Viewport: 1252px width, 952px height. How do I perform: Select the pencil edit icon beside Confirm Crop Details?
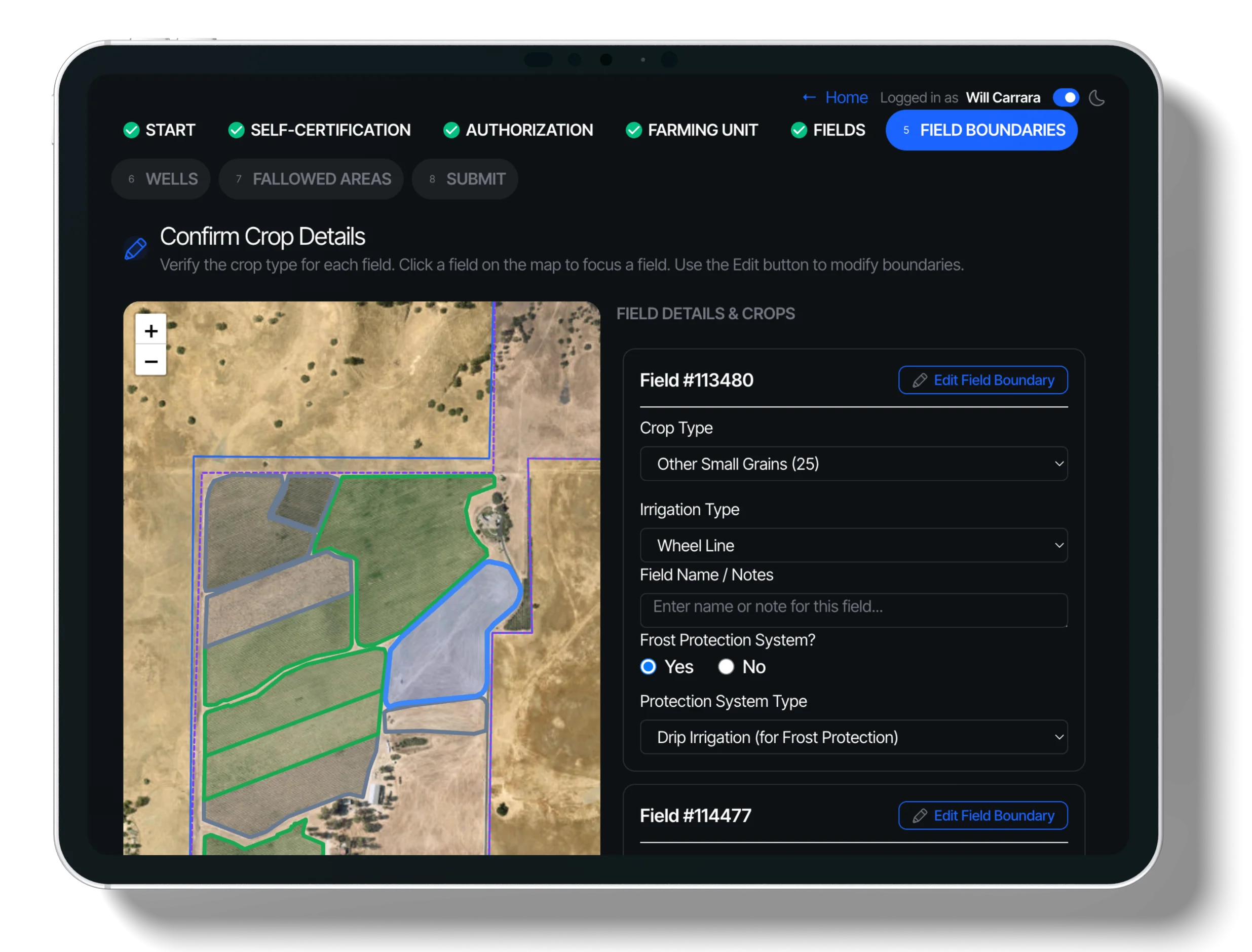tap(135, 248)
